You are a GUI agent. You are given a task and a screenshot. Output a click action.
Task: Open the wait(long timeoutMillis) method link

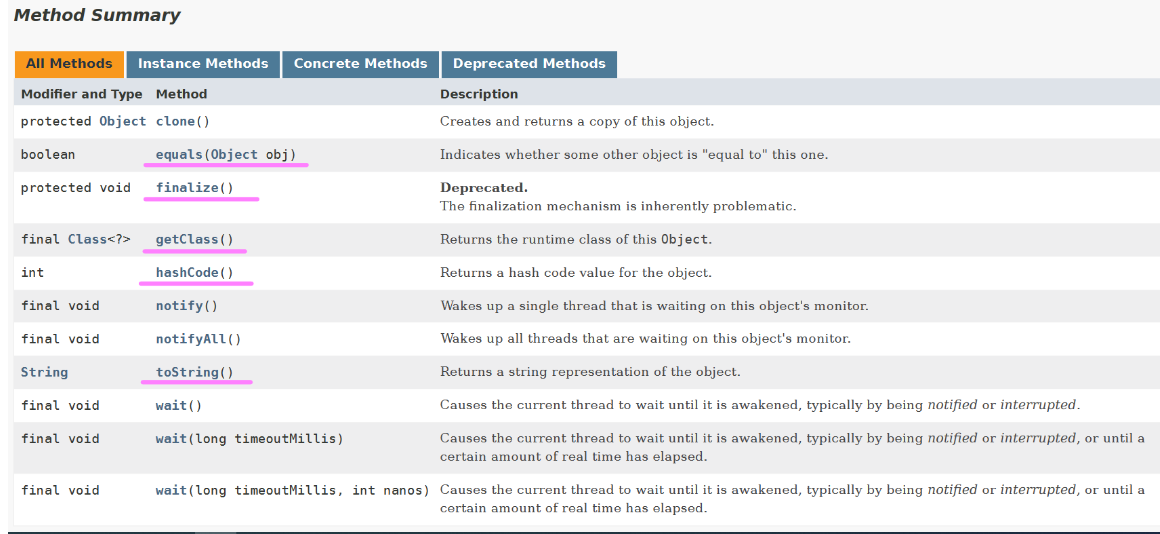(x=170, y=438)
